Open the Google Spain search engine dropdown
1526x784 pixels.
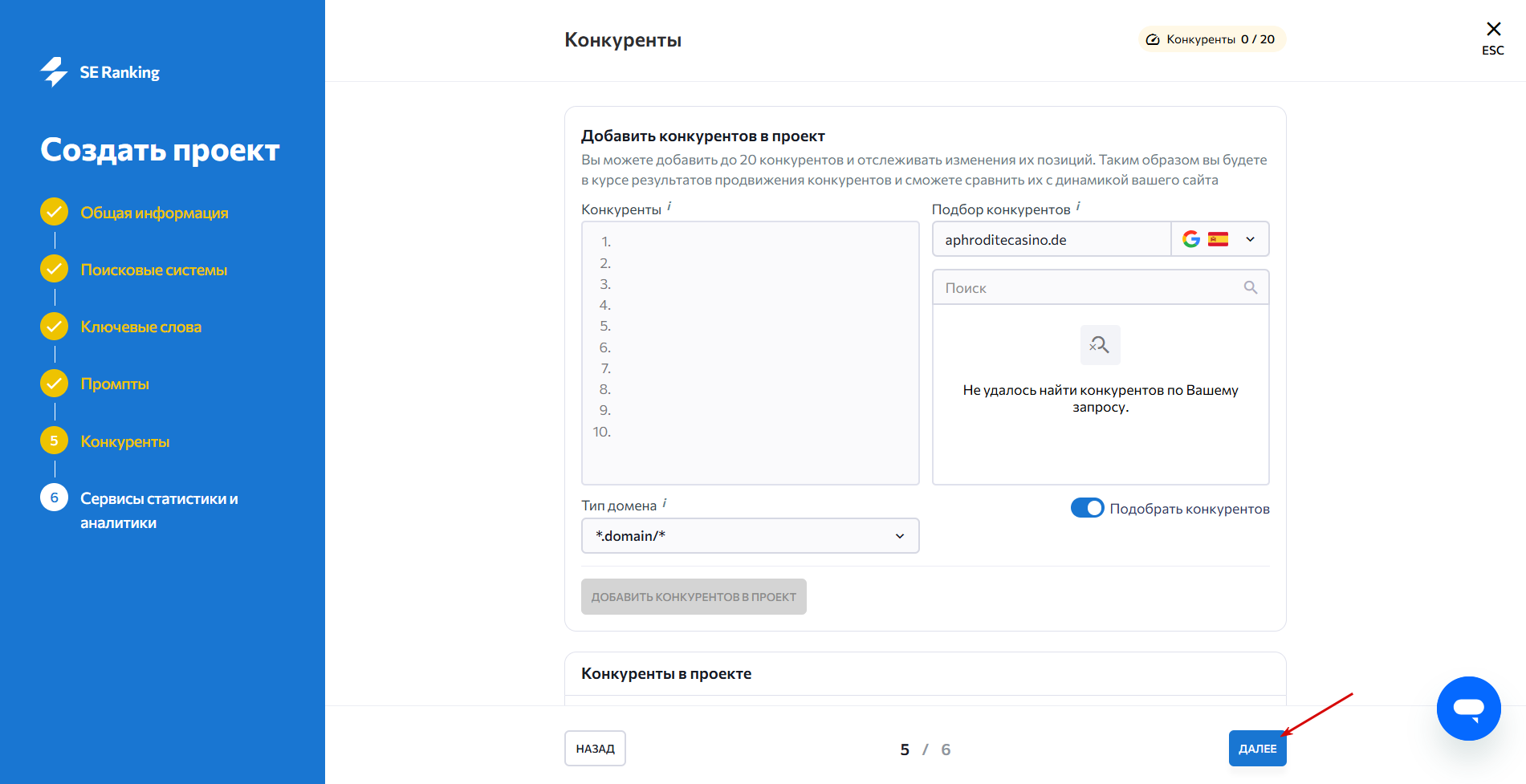tap(1219, 239)
